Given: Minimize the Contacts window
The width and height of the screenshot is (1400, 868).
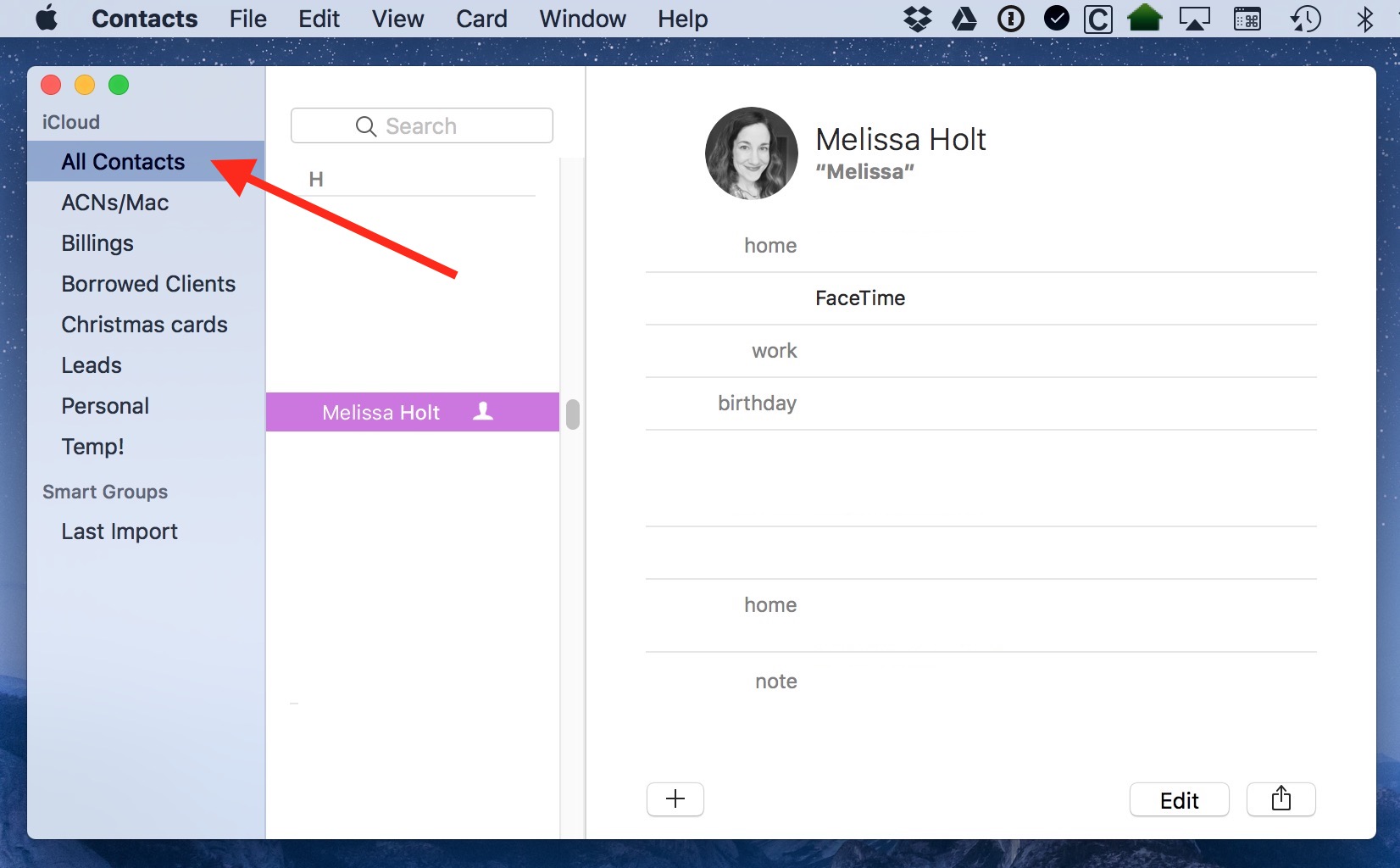Looking at the screenshot, I should 85,85.
